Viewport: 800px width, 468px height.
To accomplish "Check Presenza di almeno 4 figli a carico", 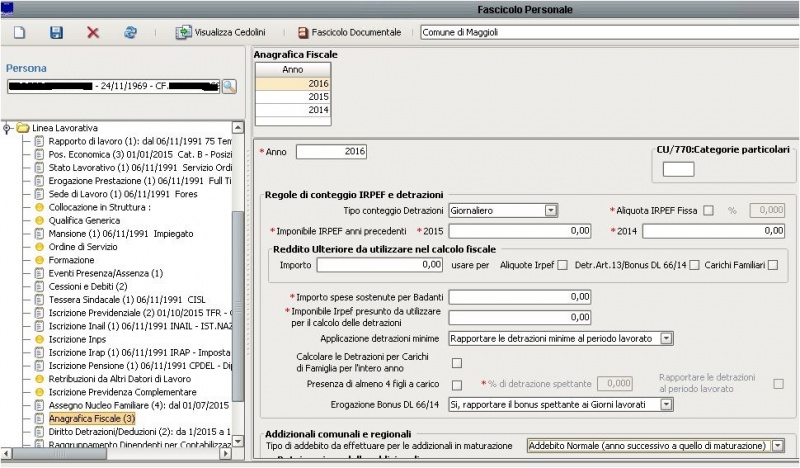I will (457, 384).
